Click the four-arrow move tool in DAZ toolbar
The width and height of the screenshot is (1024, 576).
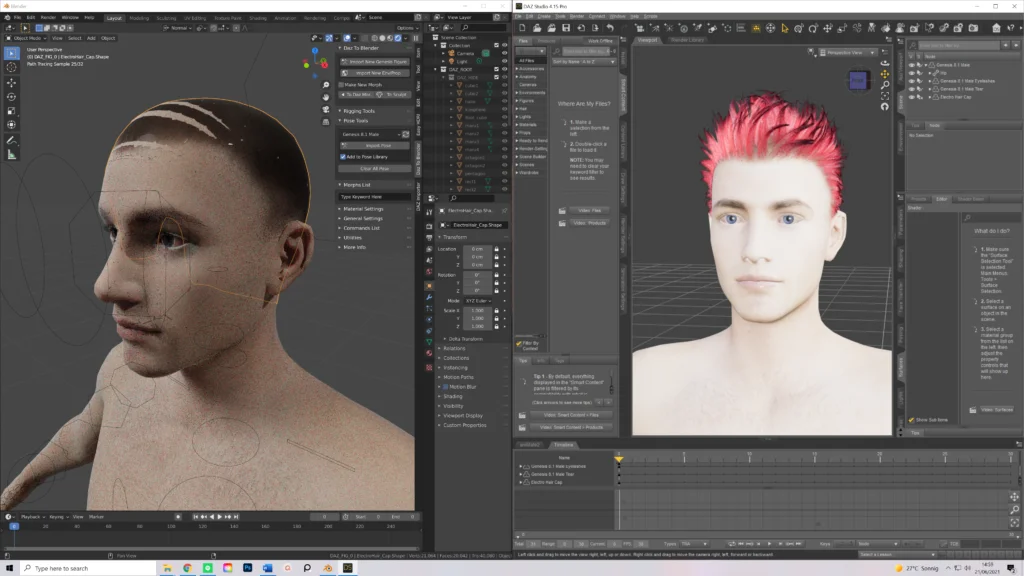[827, 28]
